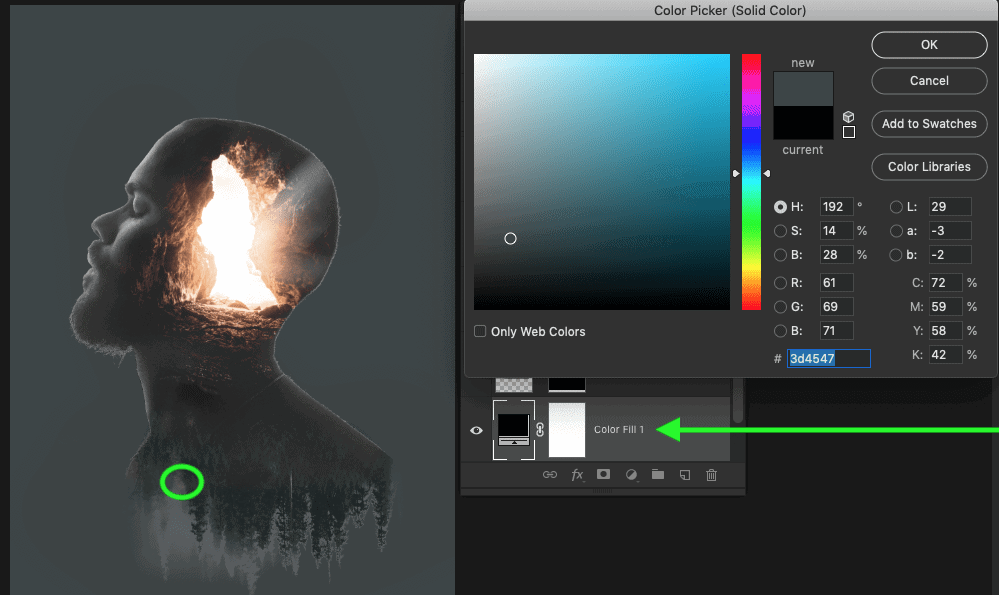999x595 pixels.
Task: Create a new group with the folder icon
Action: pos(658,475)
